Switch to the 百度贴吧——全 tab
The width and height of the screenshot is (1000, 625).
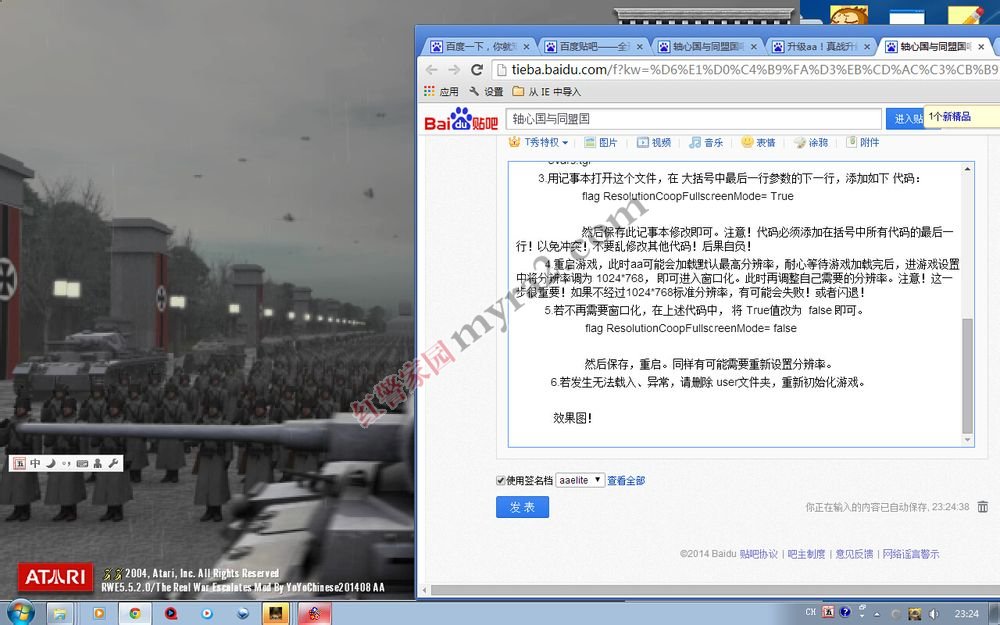point(593,47)
